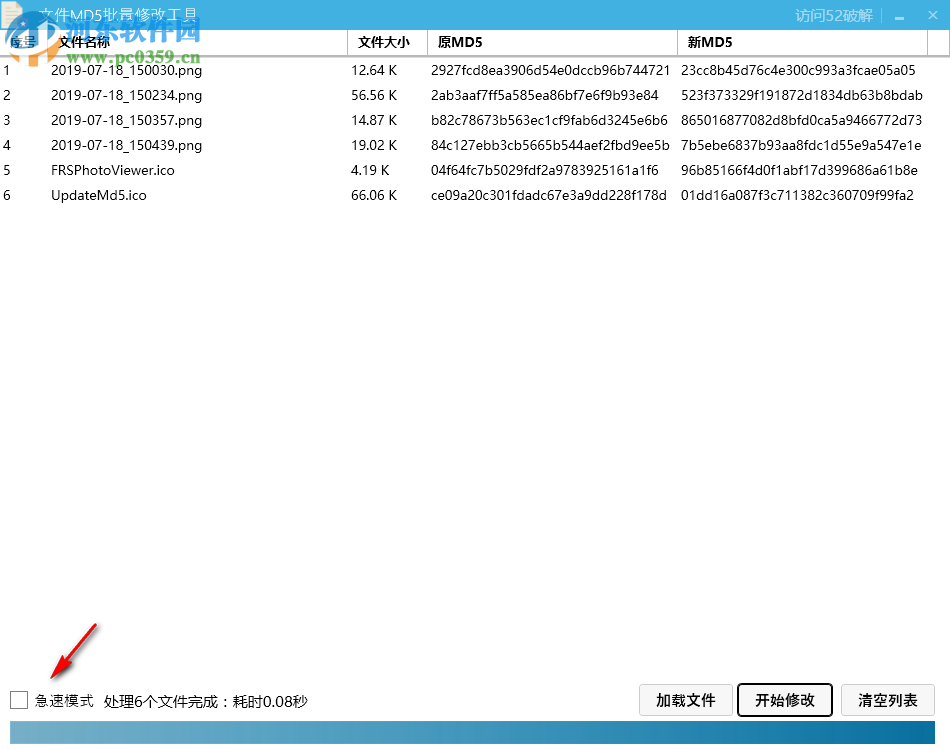Enable the 急速模式 checkbox
The height and width of the screenshot is (750, 950).
tap(18, 700)
